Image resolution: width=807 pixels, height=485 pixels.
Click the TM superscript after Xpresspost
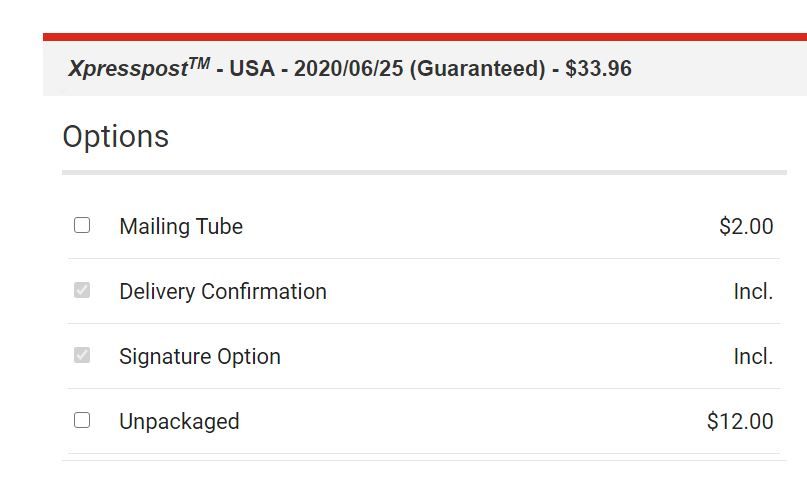point(199,62)
